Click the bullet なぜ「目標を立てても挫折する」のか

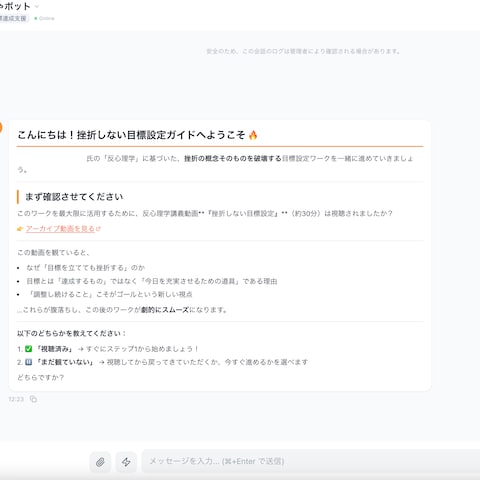(86, 268)
